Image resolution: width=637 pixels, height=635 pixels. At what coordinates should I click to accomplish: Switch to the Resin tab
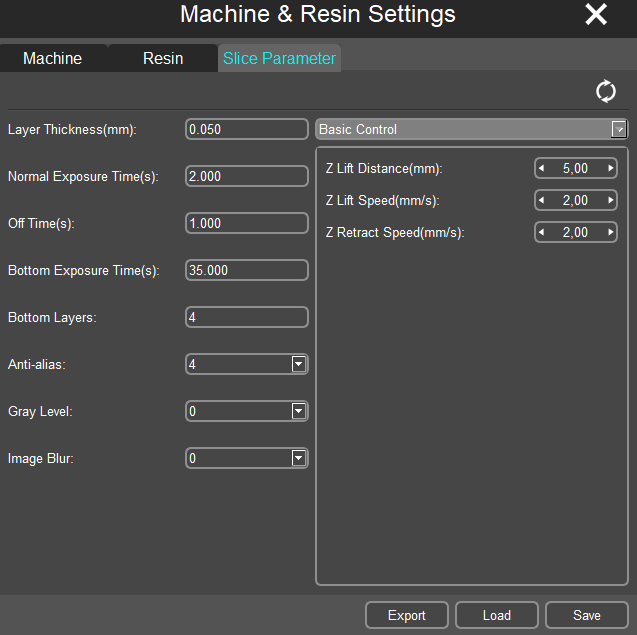point(163,58)
